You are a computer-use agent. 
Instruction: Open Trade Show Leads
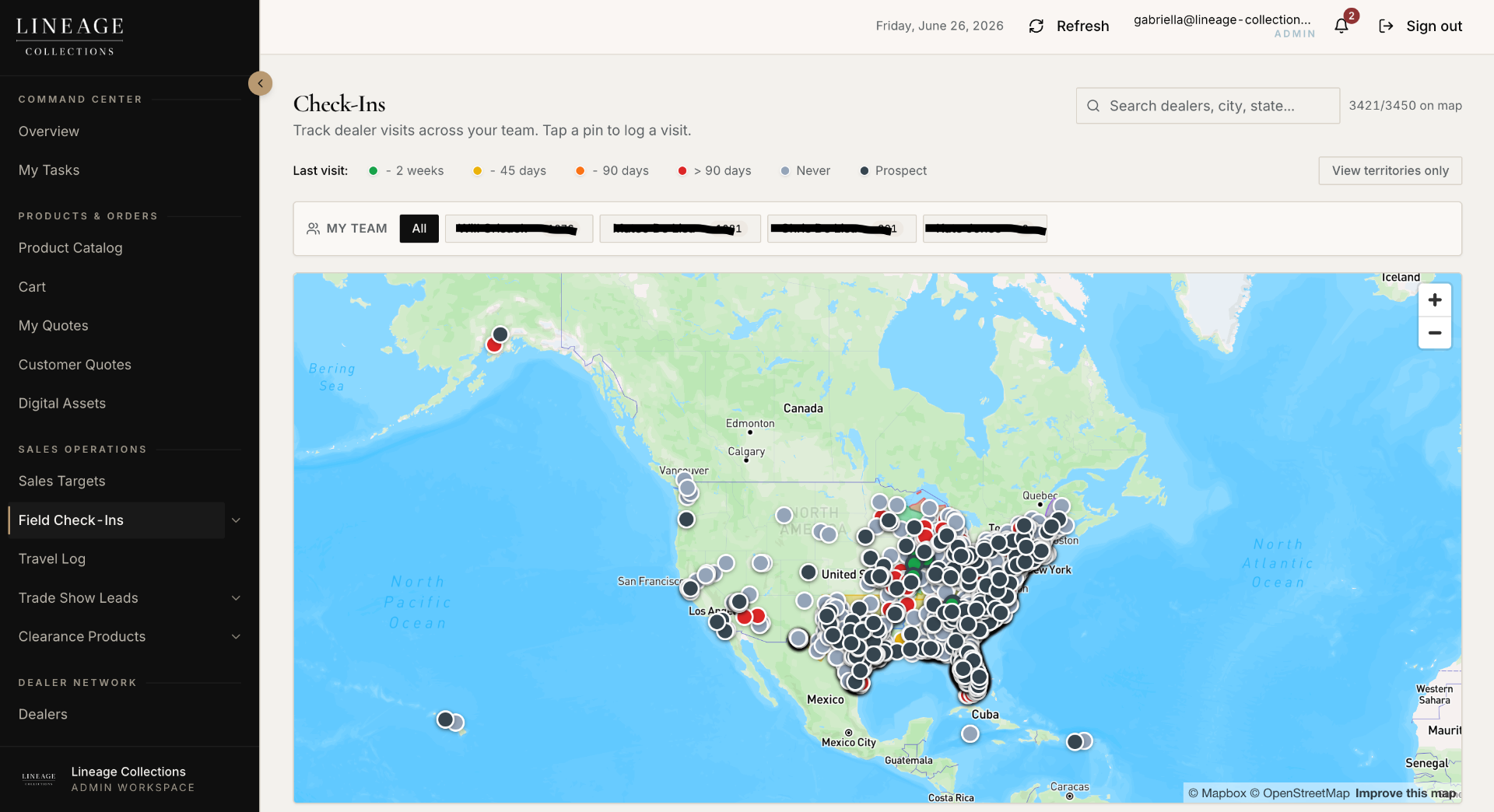[x=78, y=598]
